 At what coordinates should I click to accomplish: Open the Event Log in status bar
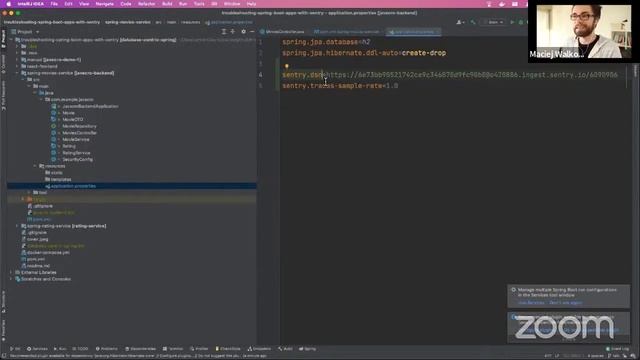click(618, 349)
